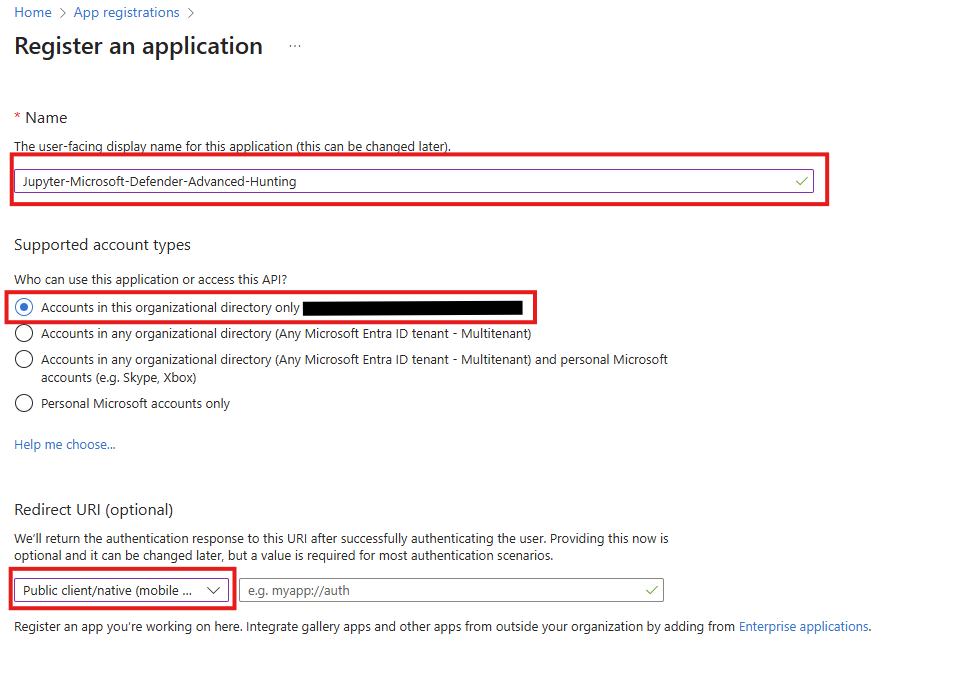Open the Help me choose link
This screenshot has width=956, height=688.
point(65,445)
